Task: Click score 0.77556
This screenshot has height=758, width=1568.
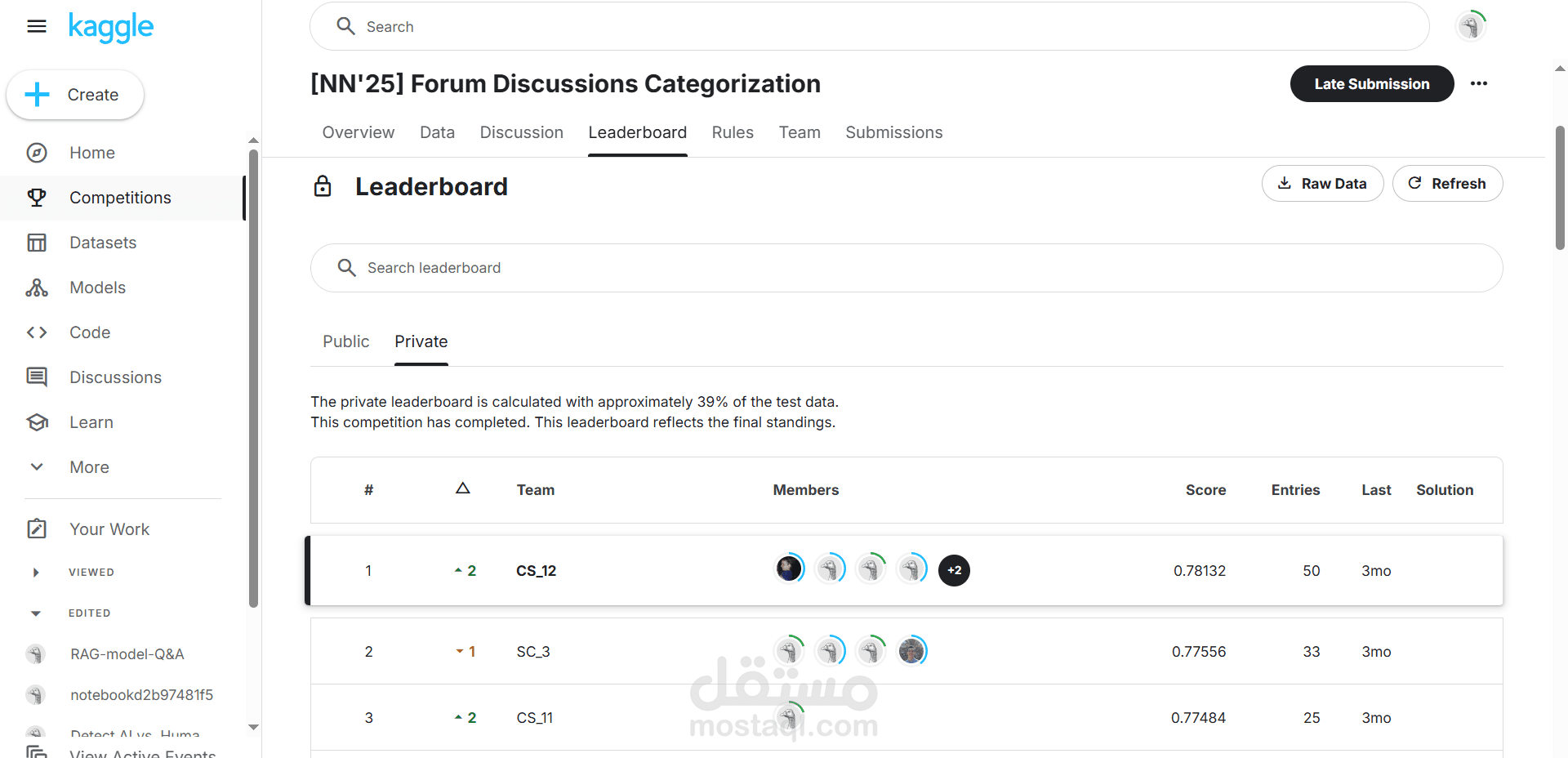Action: click(1199, 652)
